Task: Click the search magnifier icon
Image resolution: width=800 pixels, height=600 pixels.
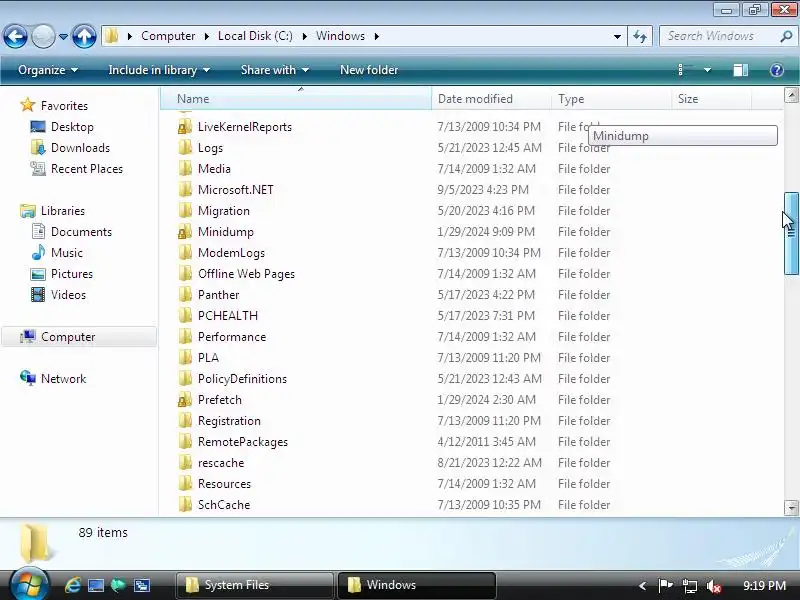Action: [786, 36]
